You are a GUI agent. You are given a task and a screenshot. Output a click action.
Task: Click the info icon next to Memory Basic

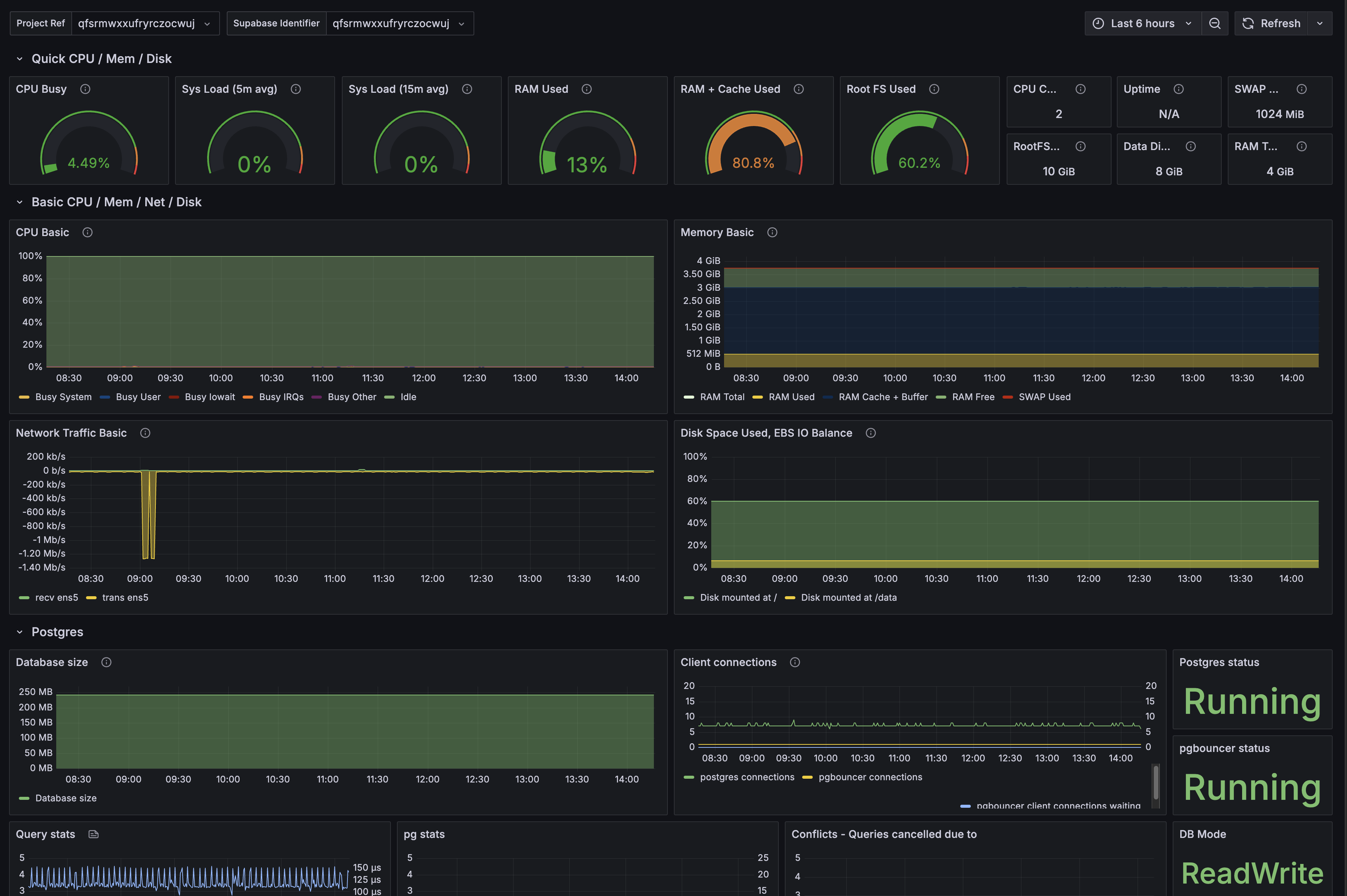pos(772,233)
